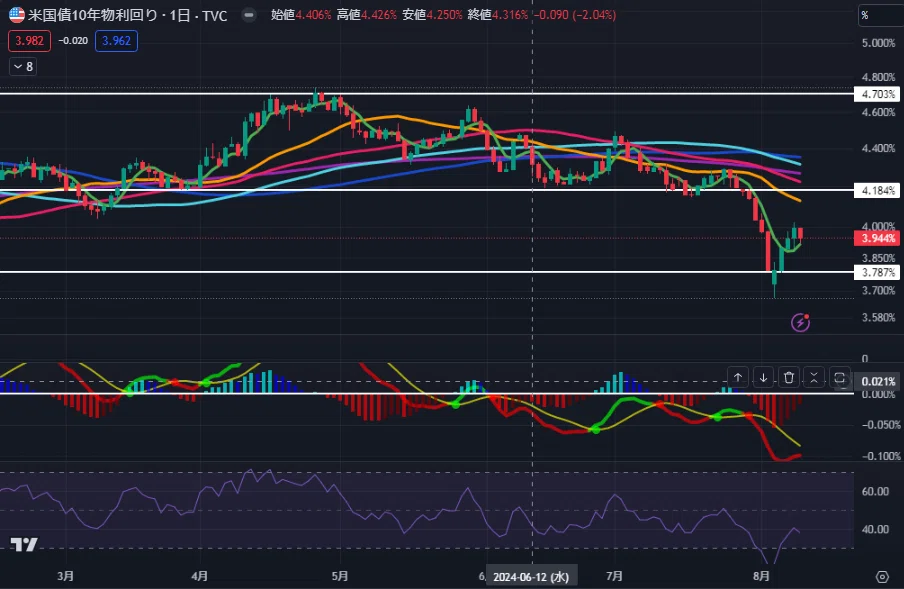The height and width of the screenshot is (589, 904).
Task: Click the market status minus icon
Action: coord(249,14)
